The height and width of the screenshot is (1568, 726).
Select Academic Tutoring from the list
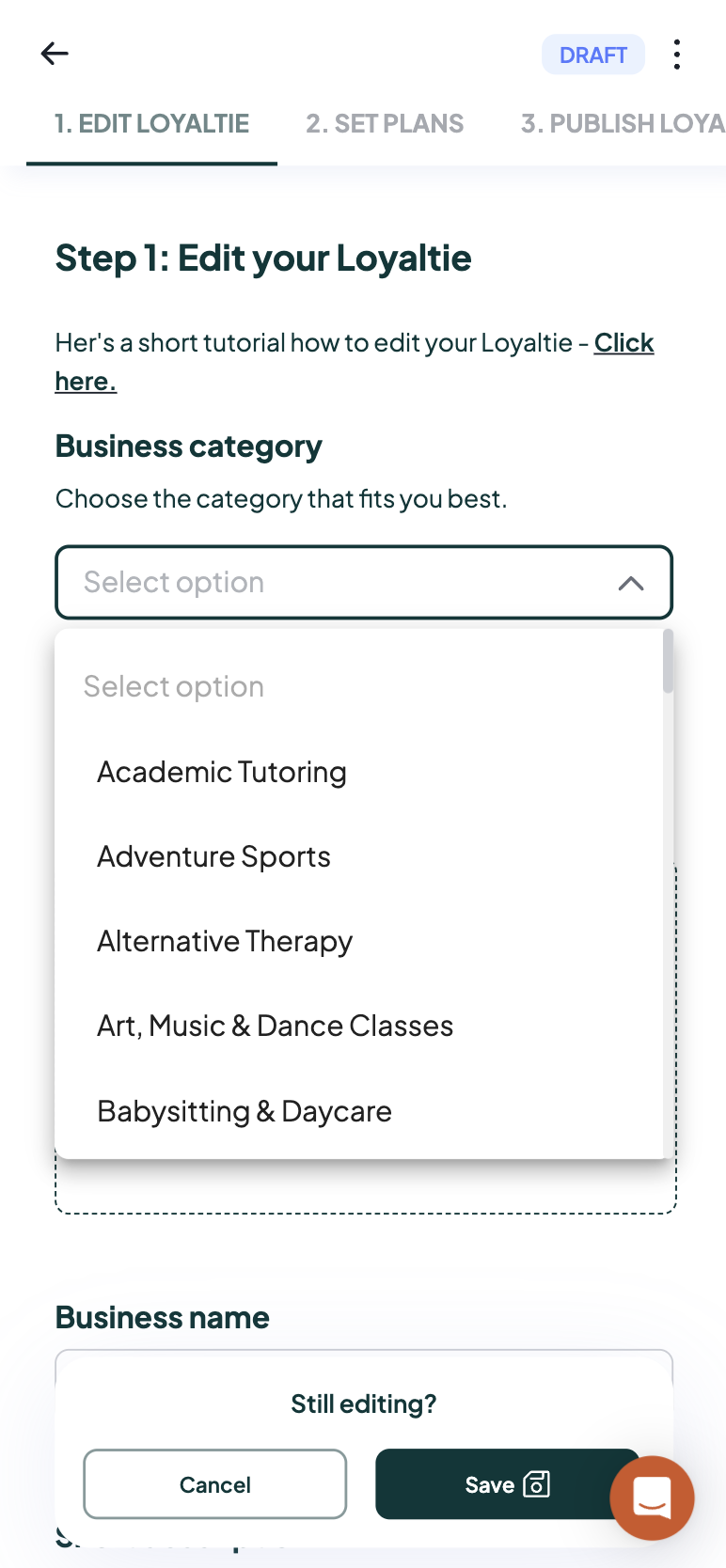tap(222, 772)
